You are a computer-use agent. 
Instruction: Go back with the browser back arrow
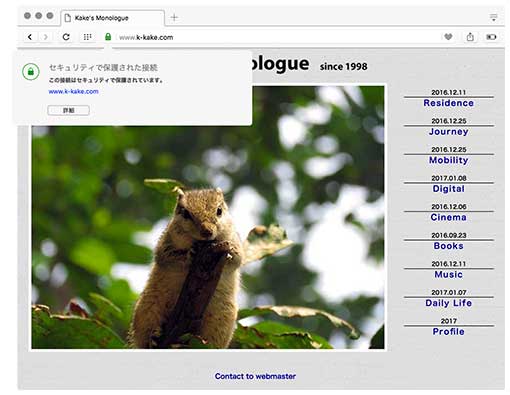(30, 37)
